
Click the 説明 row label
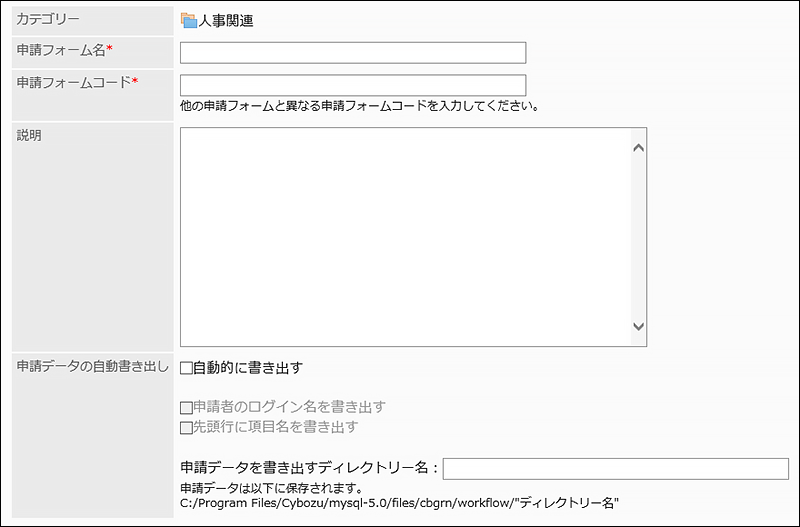(x=29, y=136)
